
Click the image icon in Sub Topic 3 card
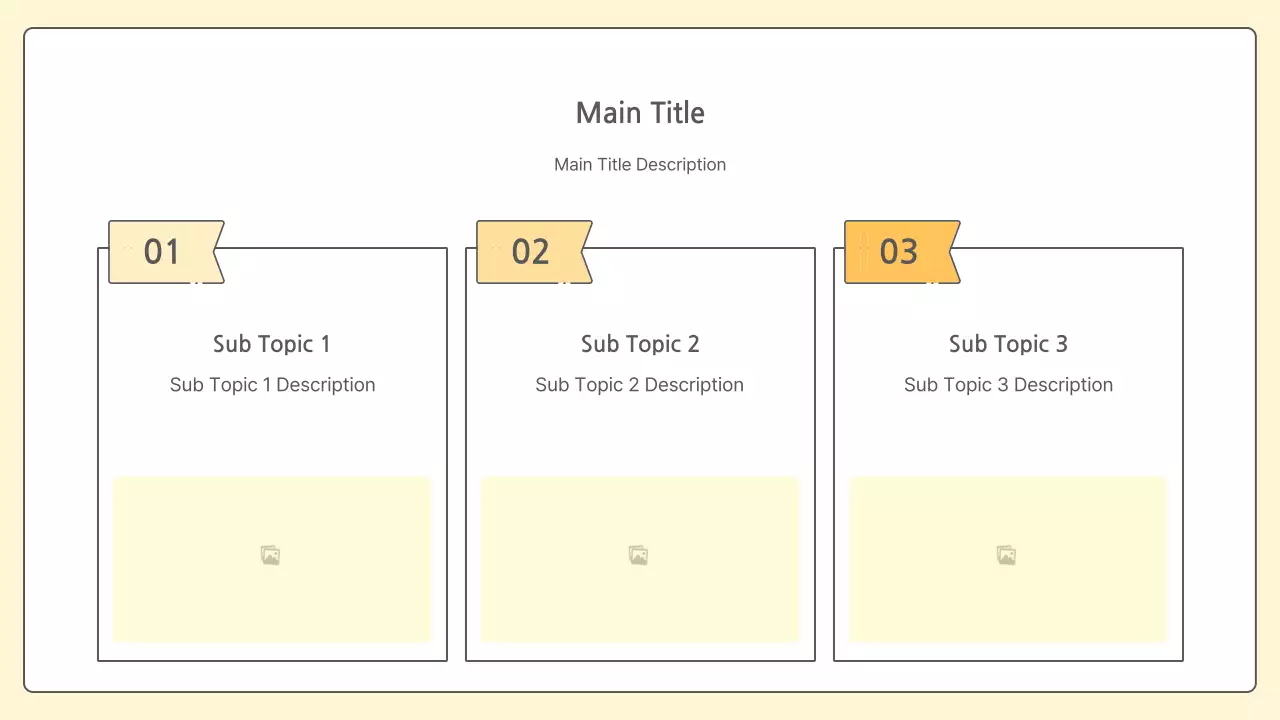pyautogui.click(x=1006, y=555)
